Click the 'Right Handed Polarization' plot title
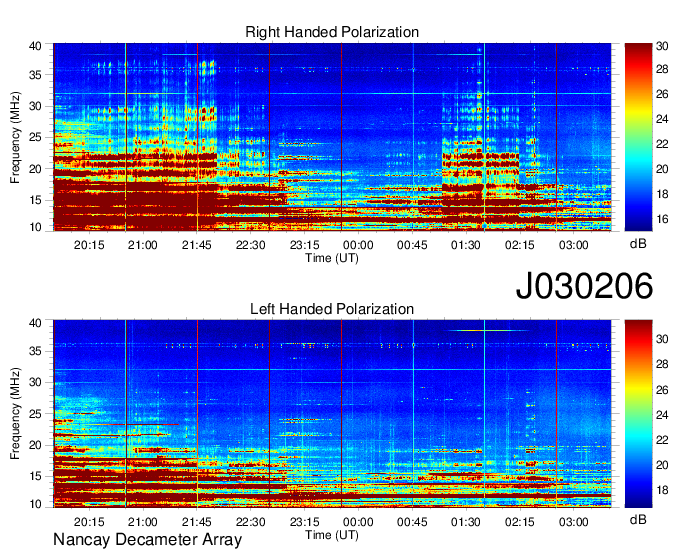Screen dimensions: 680x552 [x=332, y=32]
